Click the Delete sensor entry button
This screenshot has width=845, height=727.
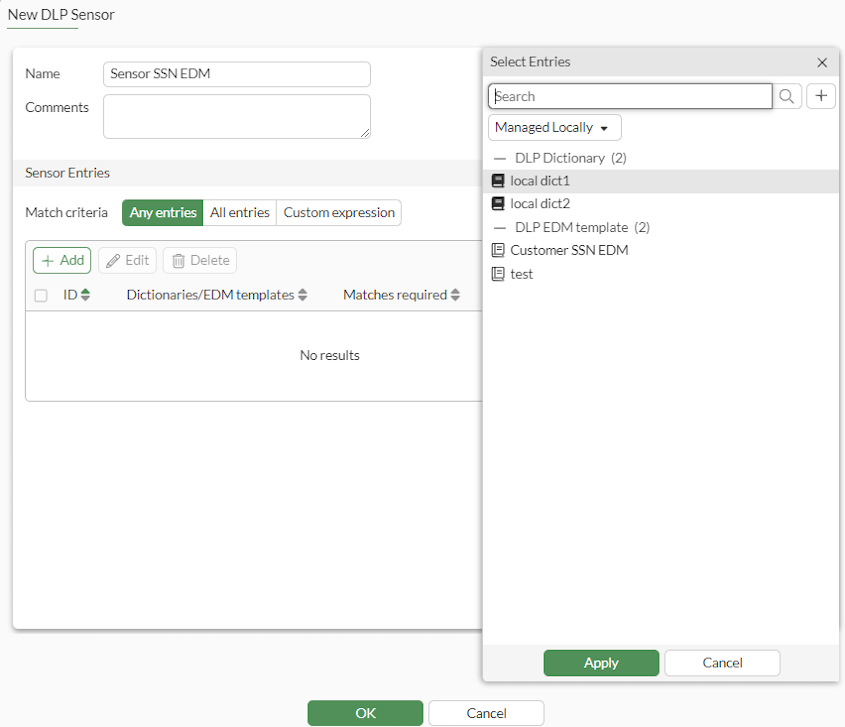pyautogui.click(x=200, y=260)
